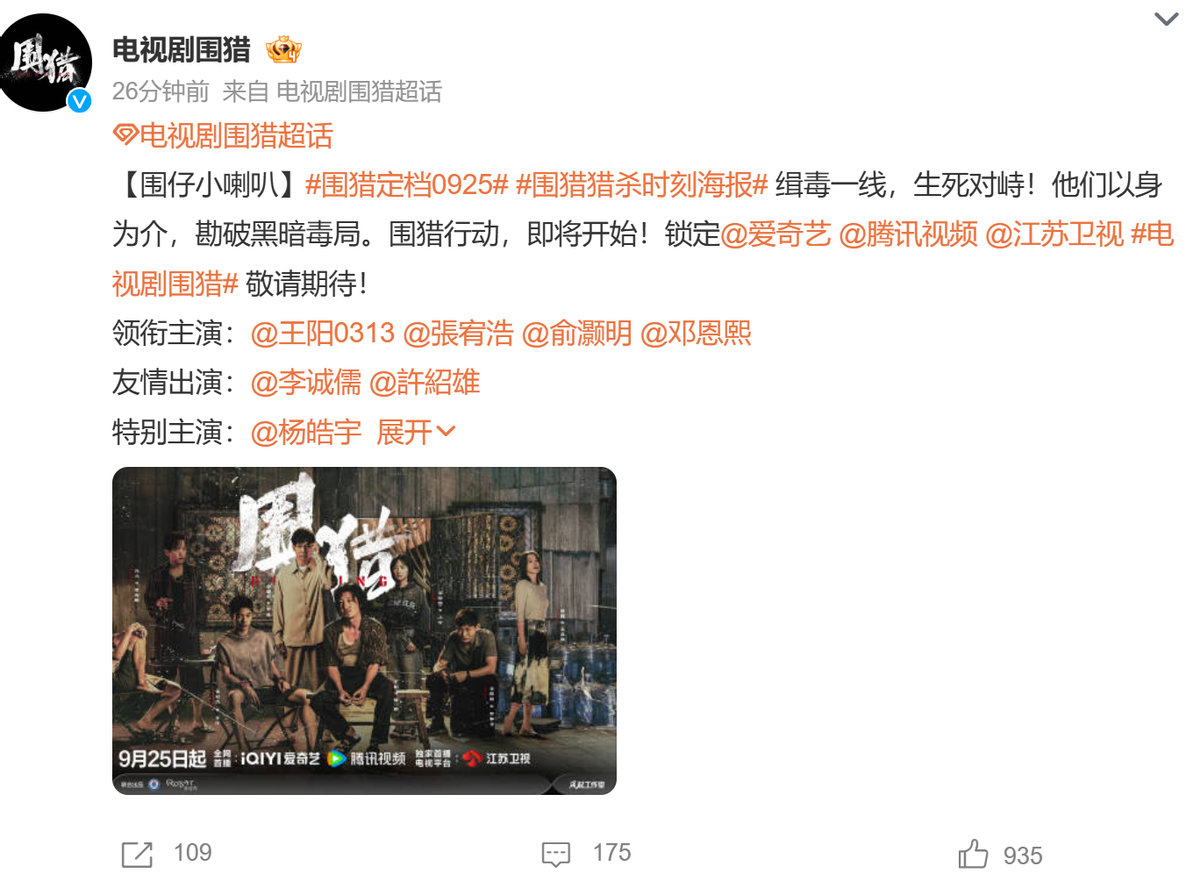Expand full post text with 展开
Image resolution: width=1200 pixels, height=875 pixels.
(416, 432)
